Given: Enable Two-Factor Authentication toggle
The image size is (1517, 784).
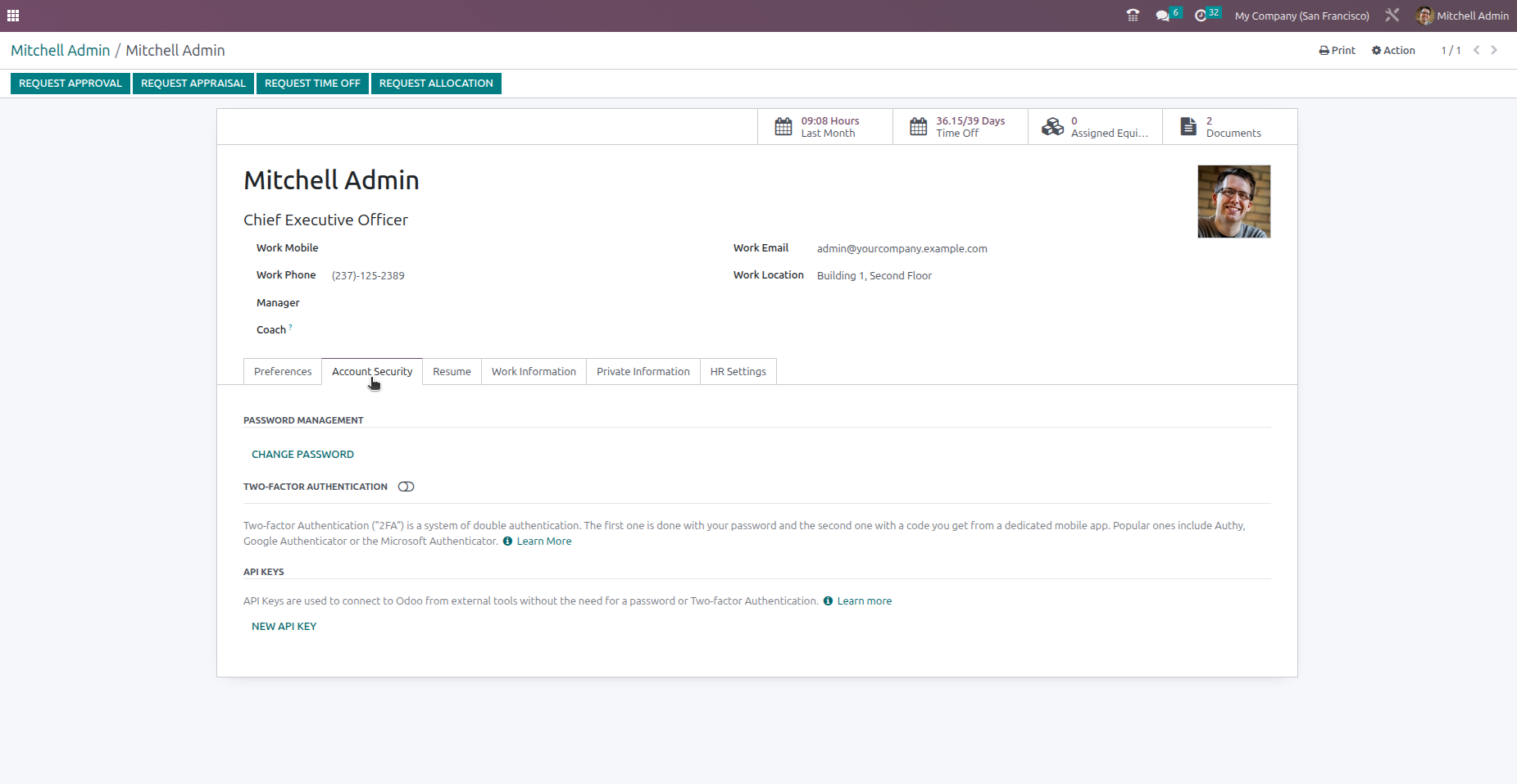Looking at the screenshot, I should click(x=406, y=486).
